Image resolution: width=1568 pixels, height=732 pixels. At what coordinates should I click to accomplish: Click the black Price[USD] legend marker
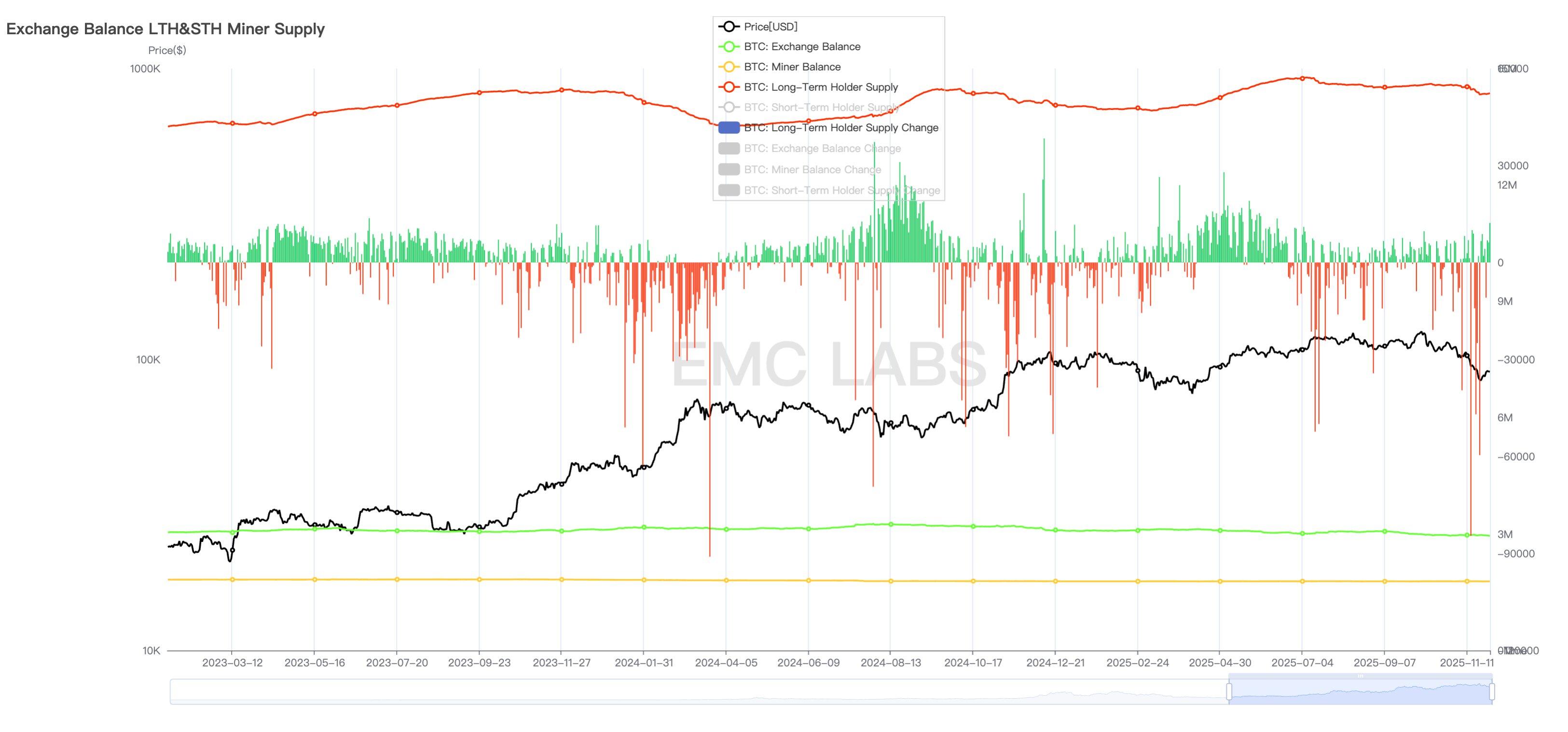pos(729,26)
